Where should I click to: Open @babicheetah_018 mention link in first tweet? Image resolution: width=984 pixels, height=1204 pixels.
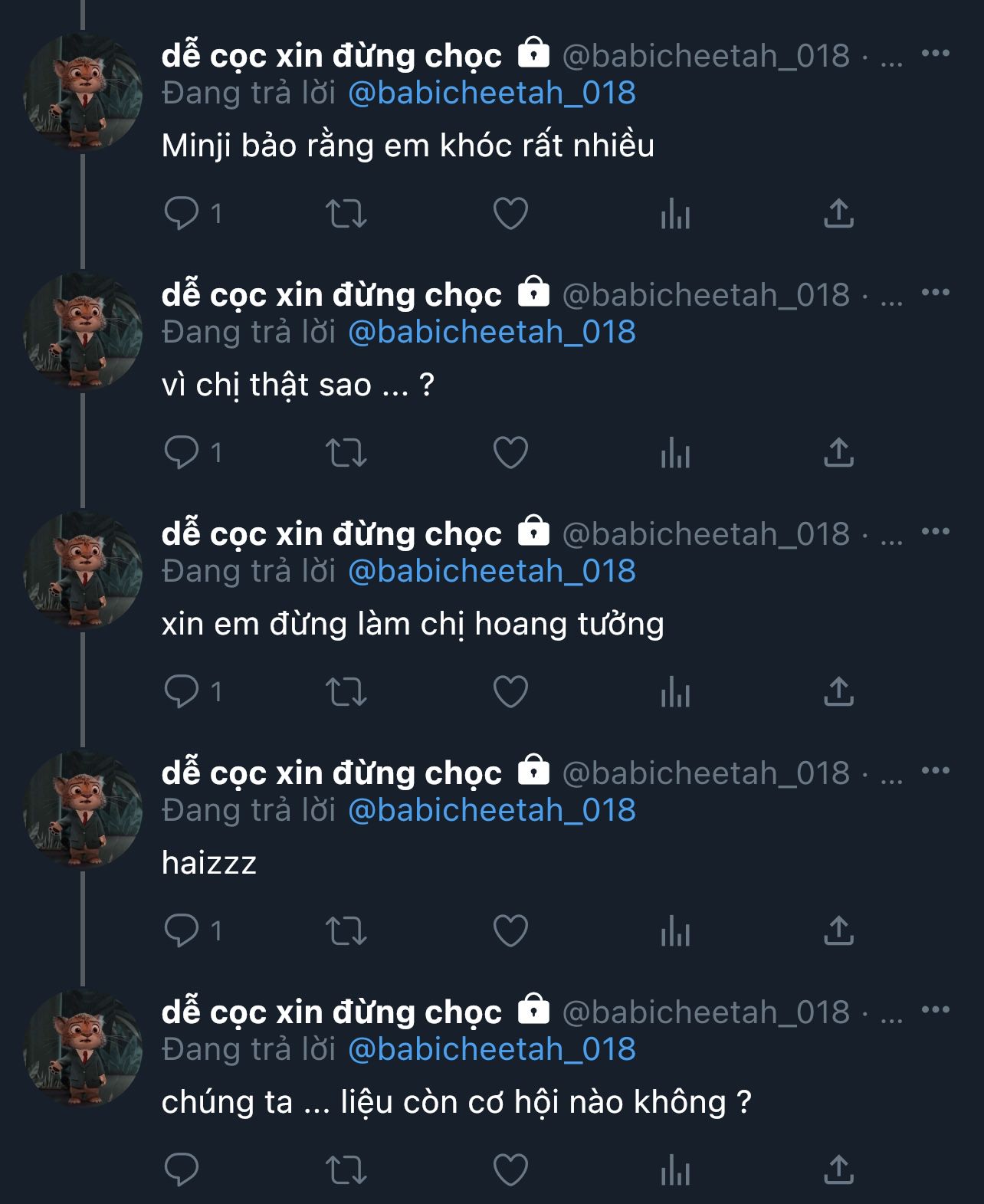[x=491, y=93]
